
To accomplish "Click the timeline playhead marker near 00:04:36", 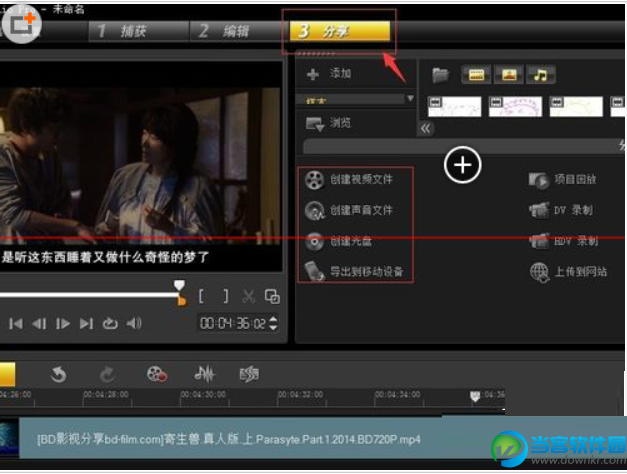I will pos(475,396).
